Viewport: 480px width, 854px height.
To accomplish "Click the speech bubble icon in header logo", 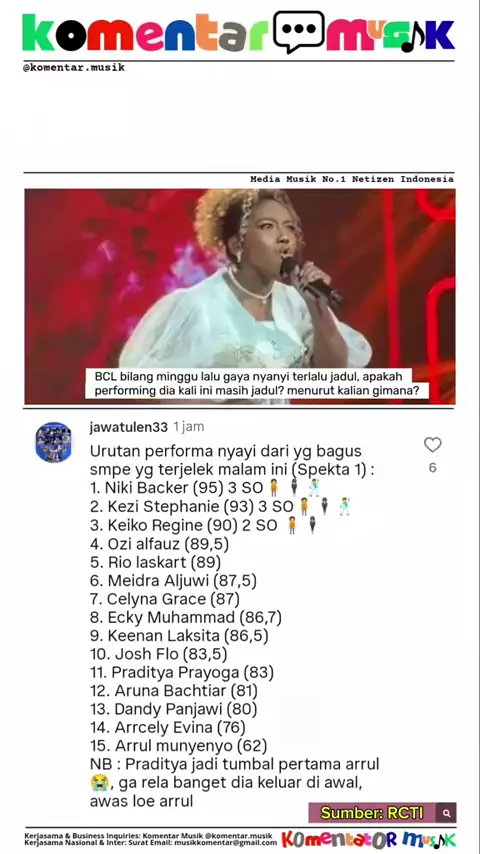I will click(299, 32).
